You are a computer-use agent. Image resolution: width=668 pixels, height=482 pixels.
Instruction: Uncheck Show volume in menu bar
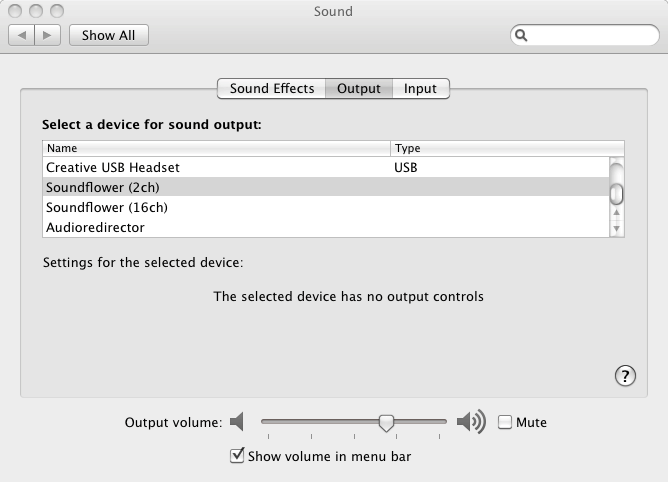coord(237,456)
